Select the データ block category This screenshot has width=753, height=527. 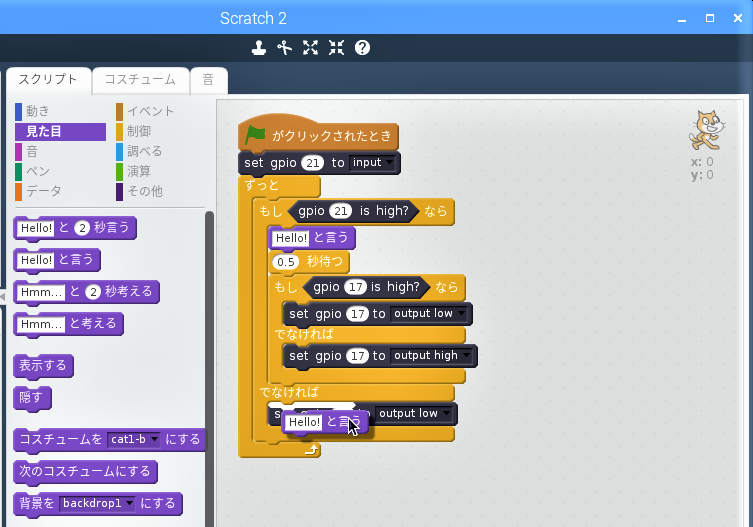pyautogui.click(x=38, y=191)
